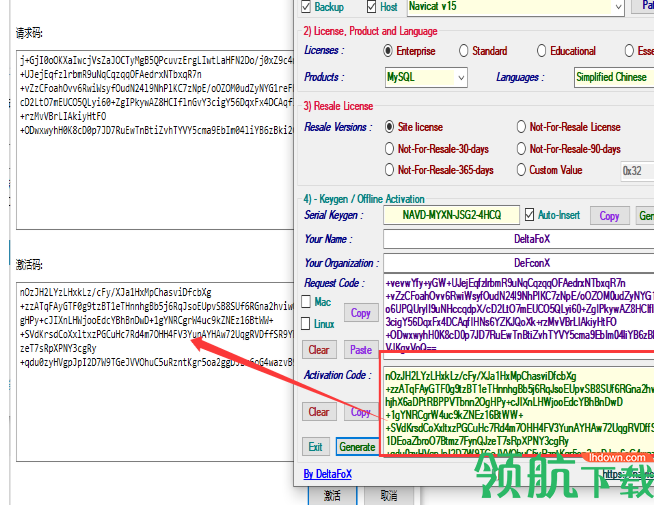Paste into Request Code with Paste button
Image resolution: width=654 pixels, height=505 pixels.
pyautogui.click(x=361, y=349)
